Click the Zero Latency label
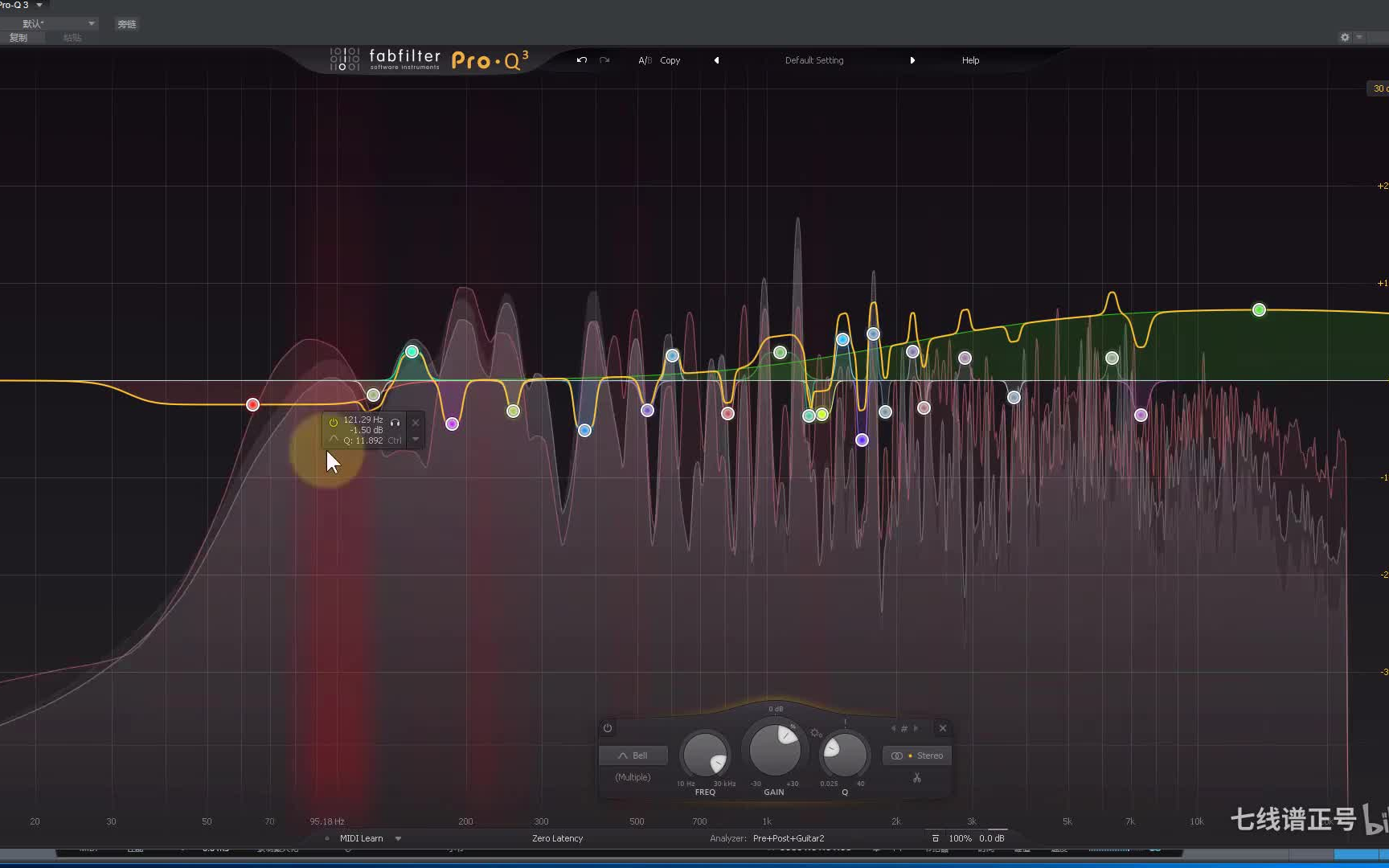This screenshot has width=1389, height=868. (x=557, y=838)
